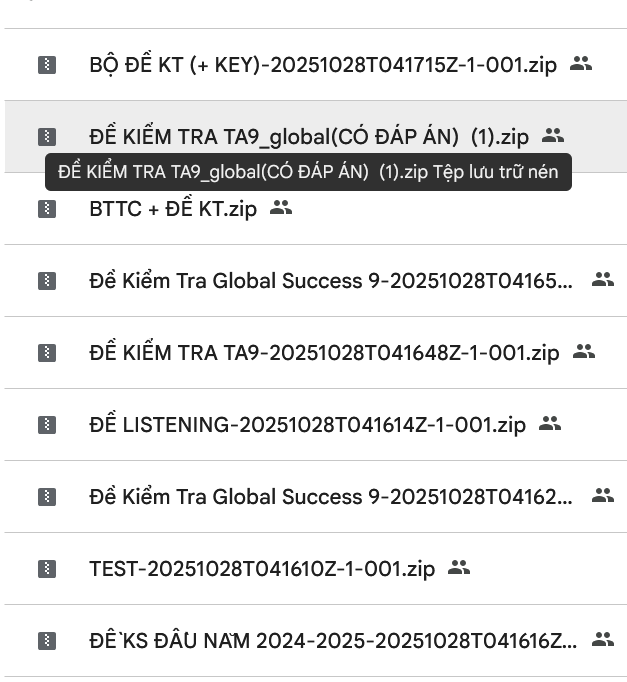Open the TEST-20251028T041610Z-1-001.zip file name

(x=262, y=569)
